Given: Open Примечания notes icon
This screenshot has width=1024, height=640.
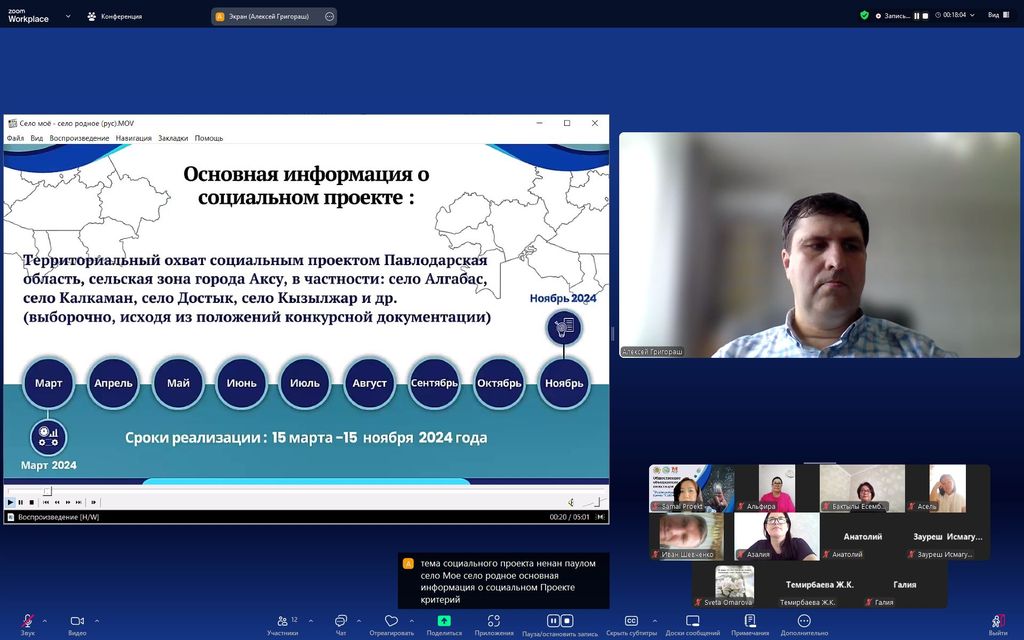Looking at the screenshot, I should (x=750, y=623).
